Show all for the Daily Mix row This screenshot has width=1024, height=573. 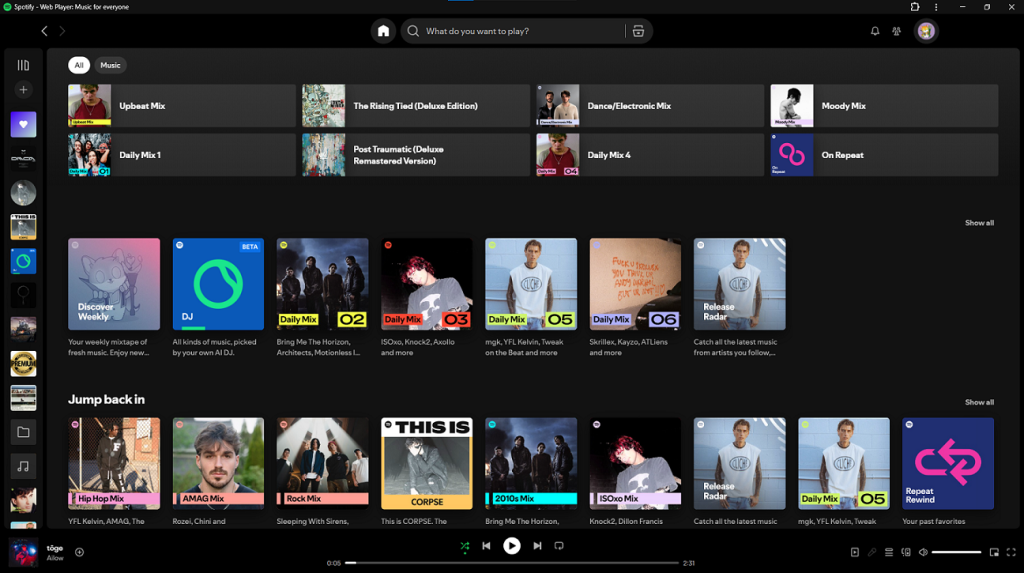pyautogui.click(x=979, y=223)
